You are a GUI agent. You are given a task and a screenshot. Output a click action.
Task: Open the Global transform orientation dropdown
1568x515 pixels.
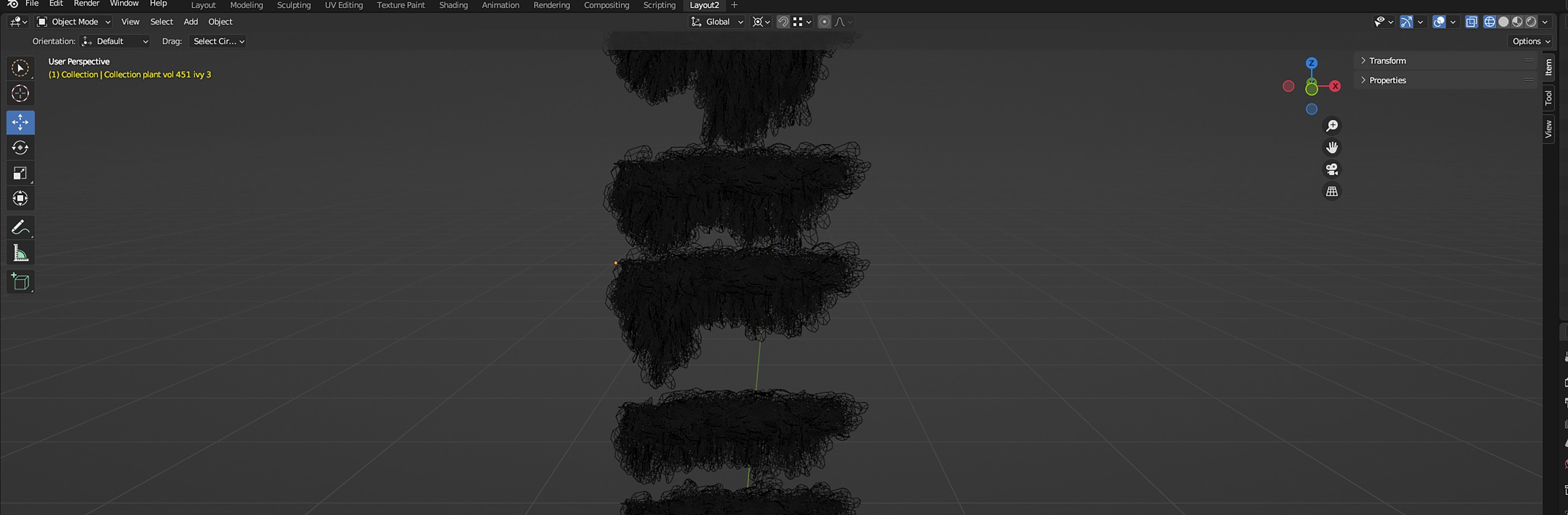point(716,22)
